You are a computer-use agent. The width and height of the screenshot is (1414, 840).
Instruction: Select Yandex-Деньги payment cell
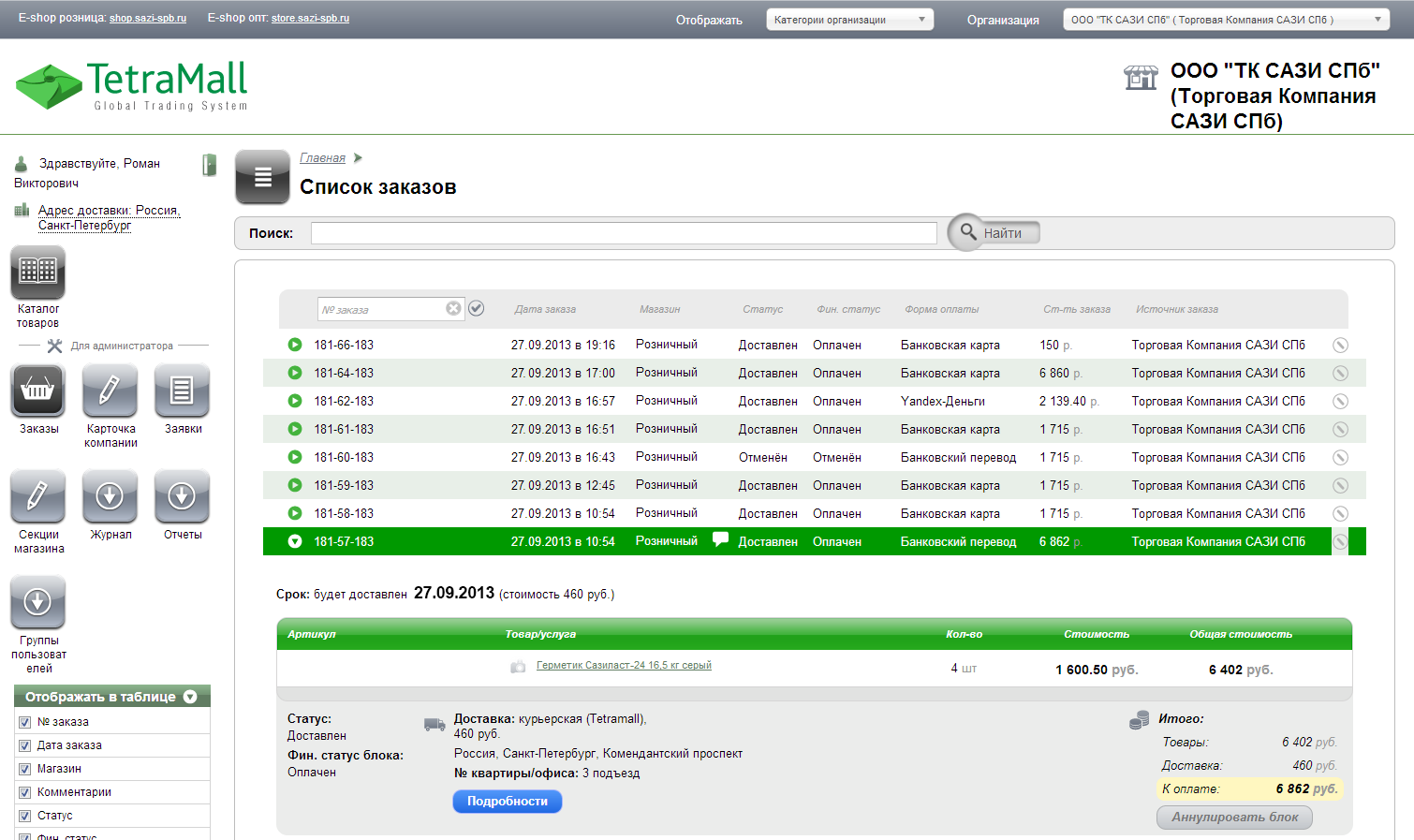click(942, 401)
